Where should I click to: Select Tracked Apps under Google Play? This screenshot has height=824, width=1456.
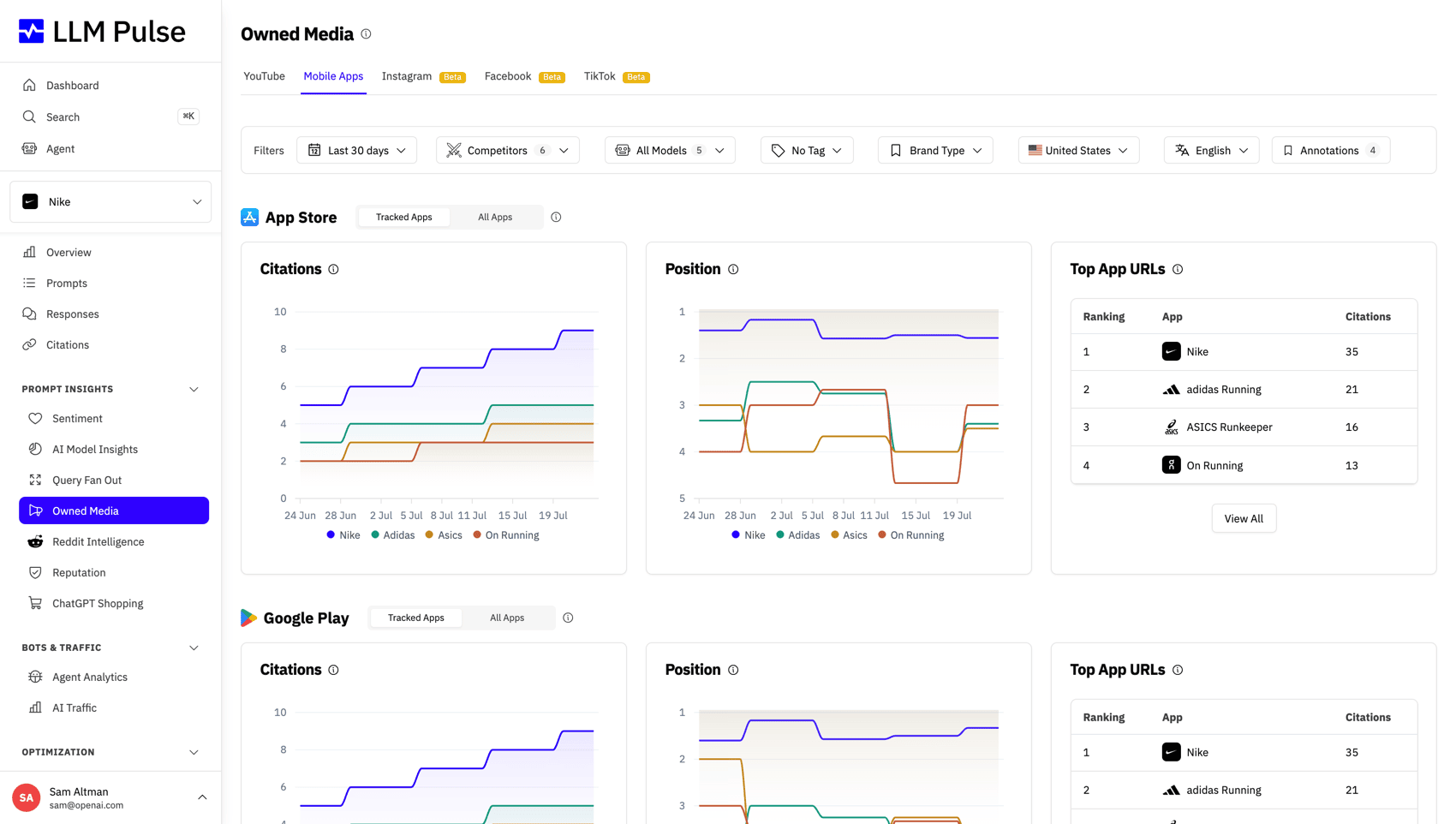pos(416,618)
